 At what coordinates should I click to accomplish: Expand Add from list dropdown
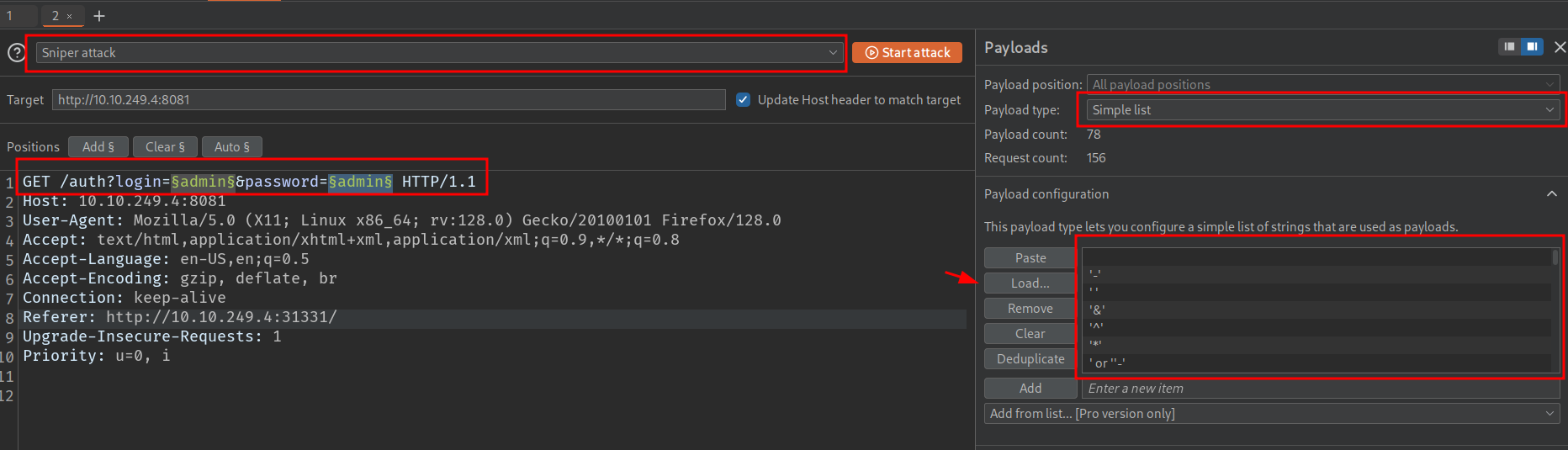pos(1271,414)
